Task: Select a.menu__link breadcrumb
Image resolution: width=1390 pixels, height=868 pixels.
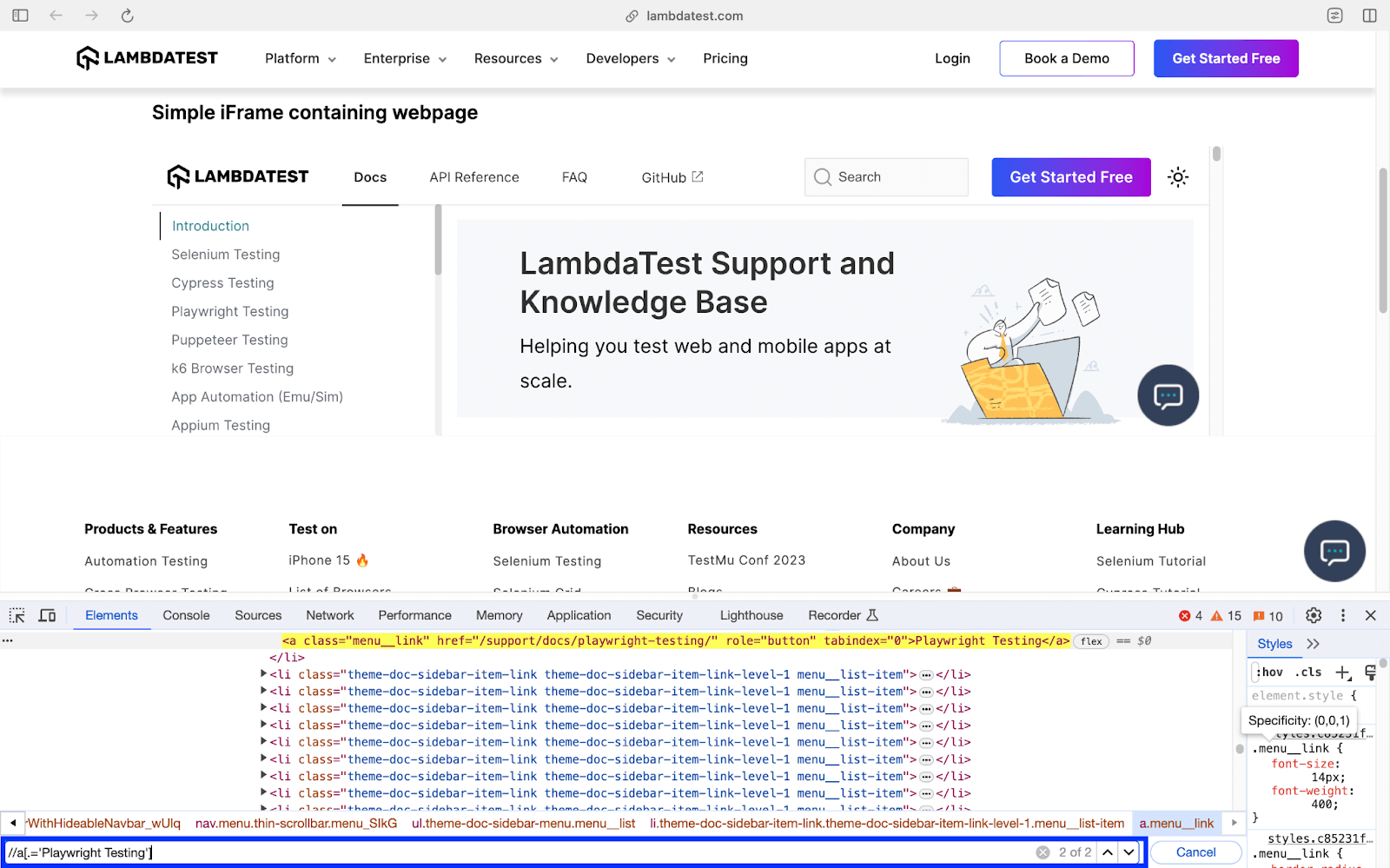Action: (x=1176, y=823)
